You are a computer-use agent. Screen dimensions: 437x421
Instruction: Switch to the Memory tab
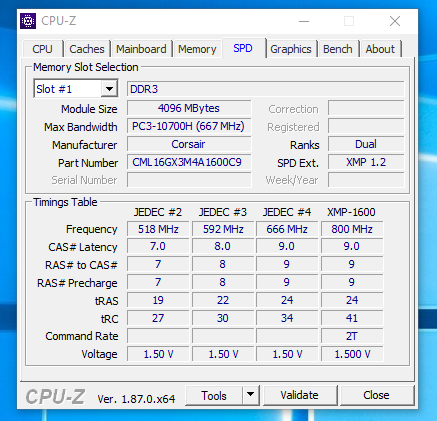197,49
